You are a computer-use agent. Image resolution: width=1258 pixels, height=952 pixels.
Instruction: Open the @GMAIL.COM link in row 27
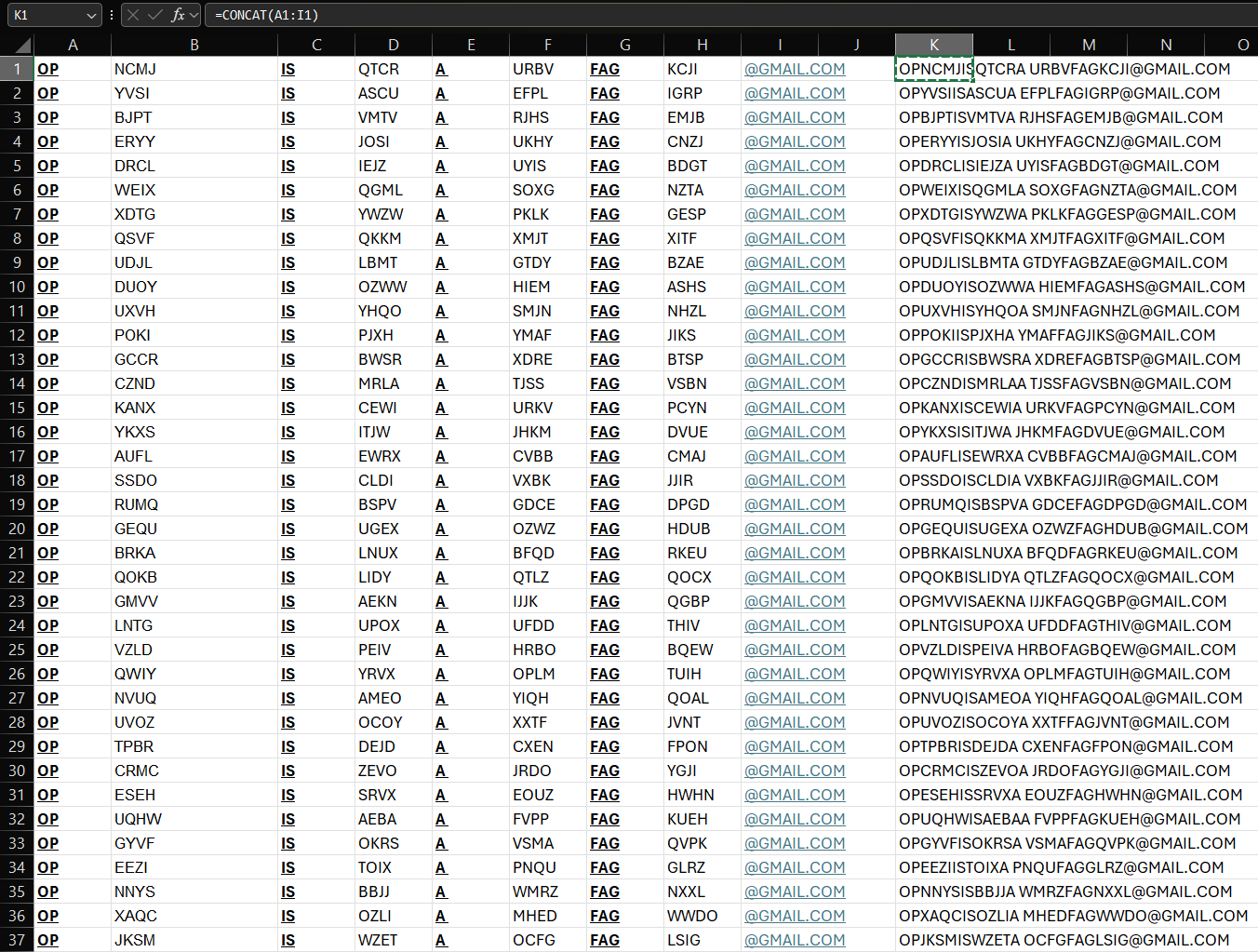795,698
